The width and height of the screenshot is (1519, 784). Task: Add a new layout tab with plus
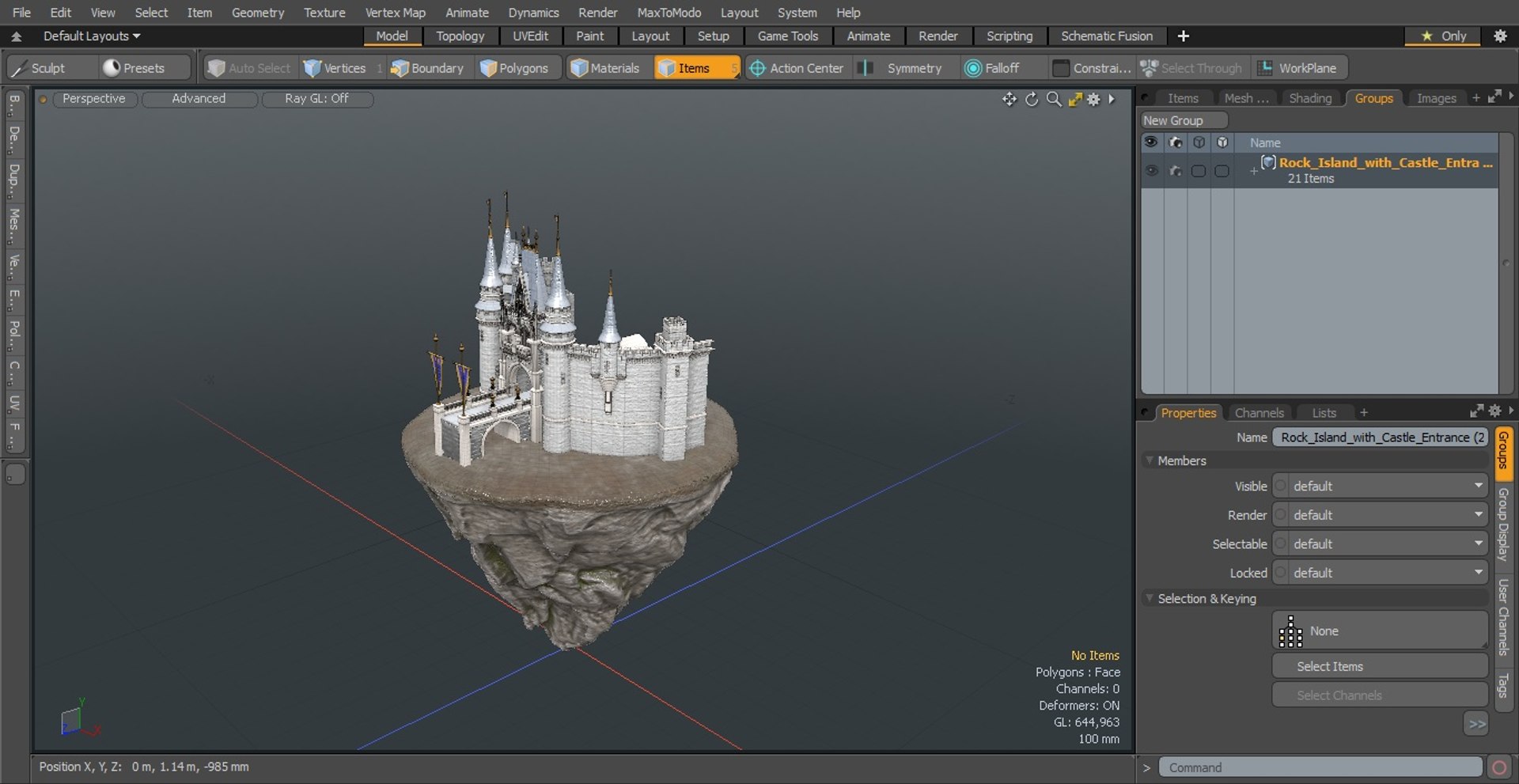1183,36
